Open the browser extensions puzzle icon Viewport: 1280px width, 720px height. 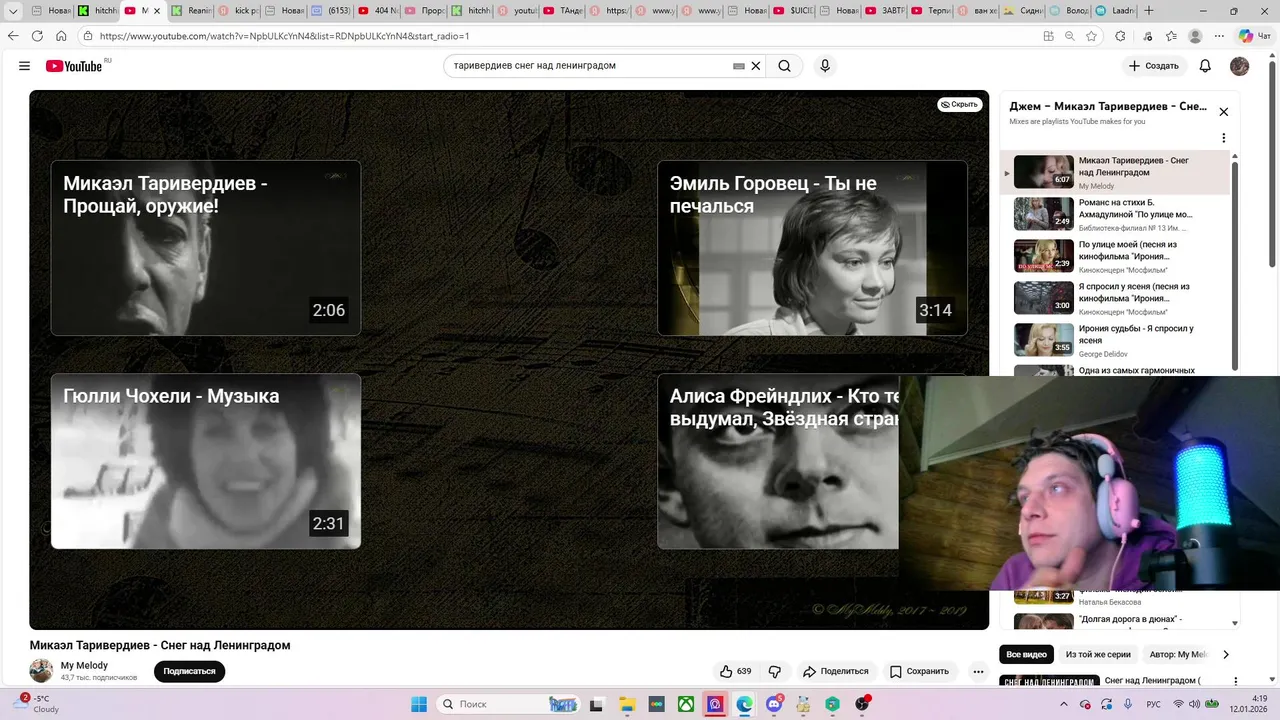pos(1120,36)
